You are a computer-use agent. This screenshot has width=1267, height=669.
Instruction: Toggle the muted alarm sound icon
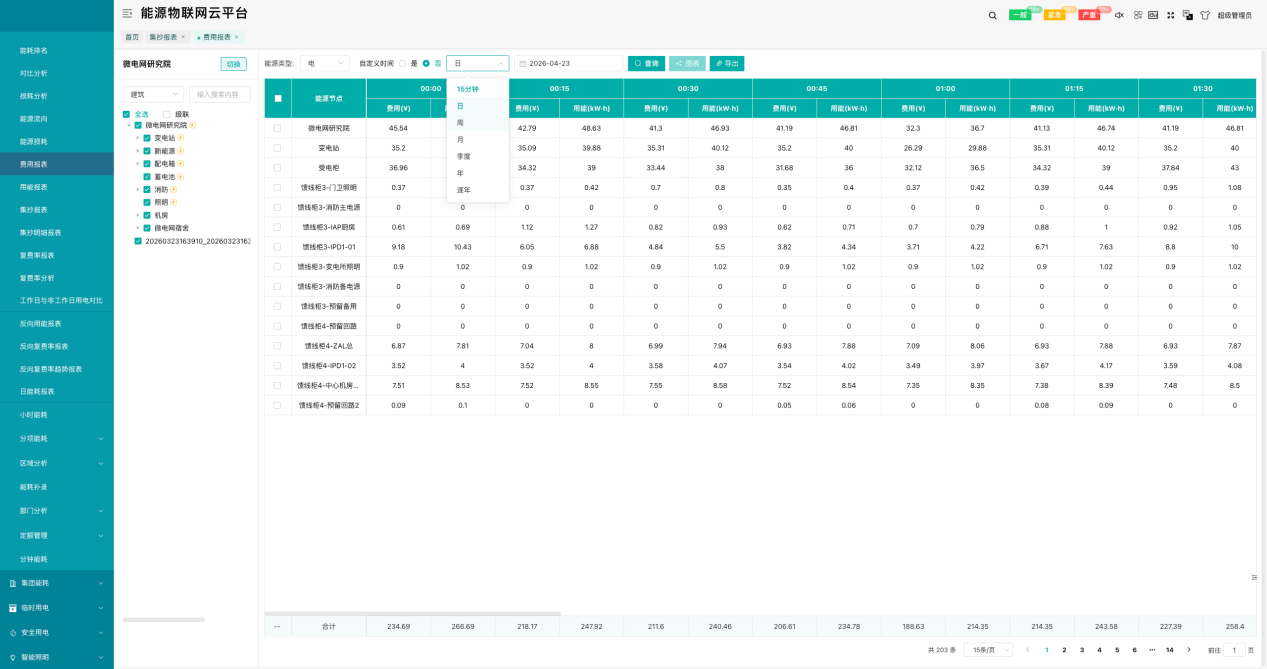[x=1119, y=15]
